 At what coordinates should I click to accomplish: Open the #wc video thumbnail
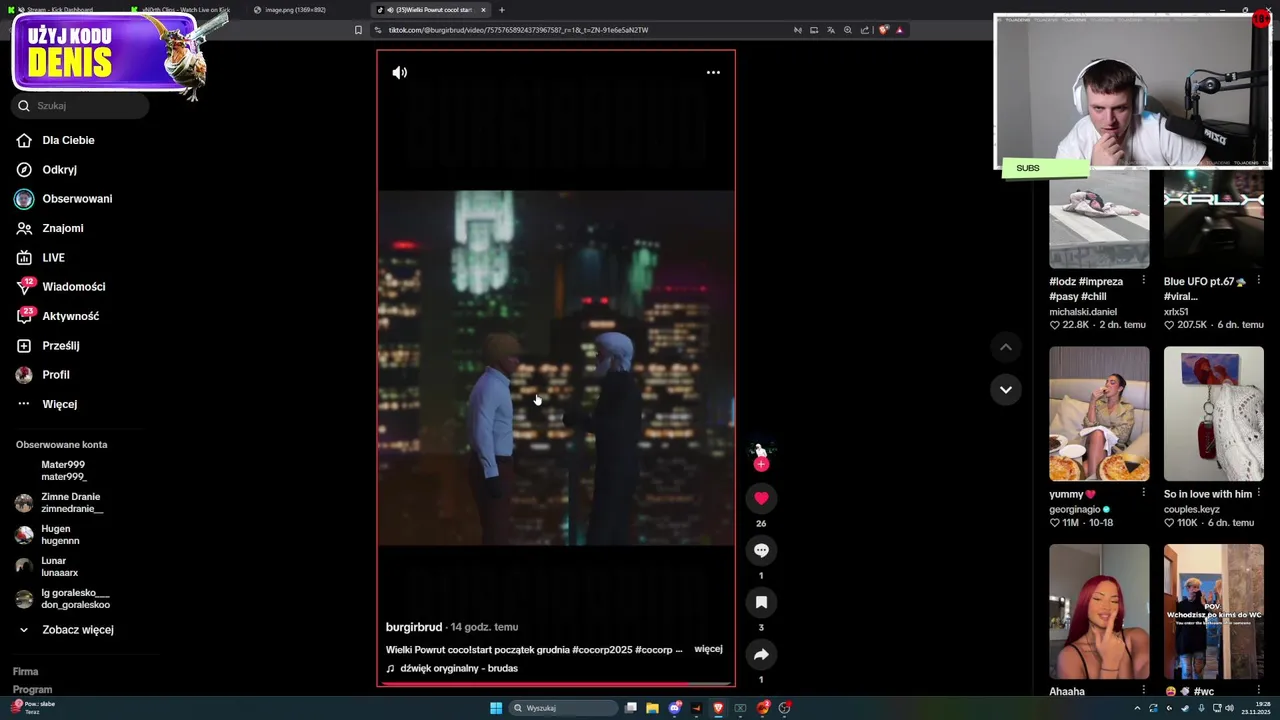(x=1214, y=611)
